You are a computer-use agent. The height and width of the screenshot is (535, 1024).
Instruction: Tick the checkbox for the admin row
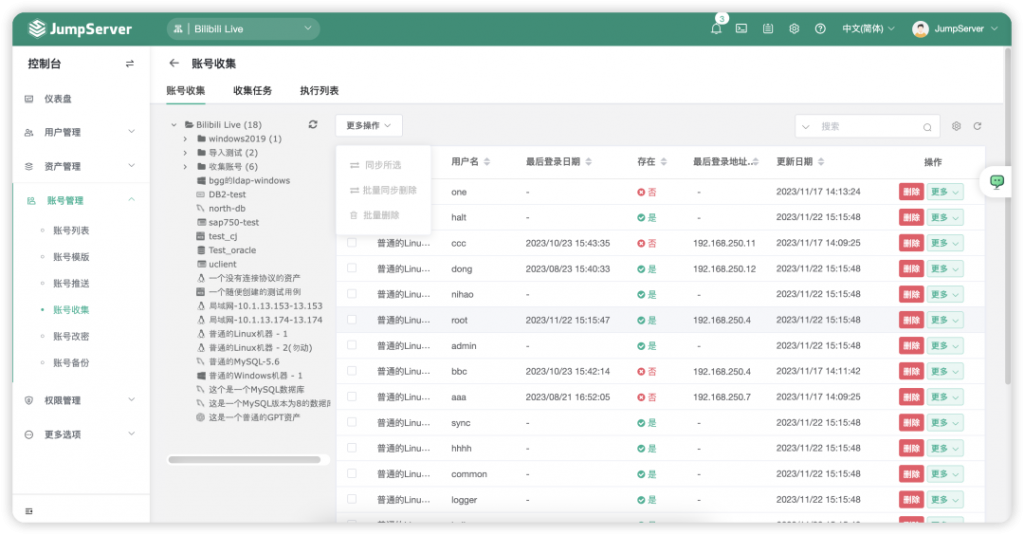(351, 345)
